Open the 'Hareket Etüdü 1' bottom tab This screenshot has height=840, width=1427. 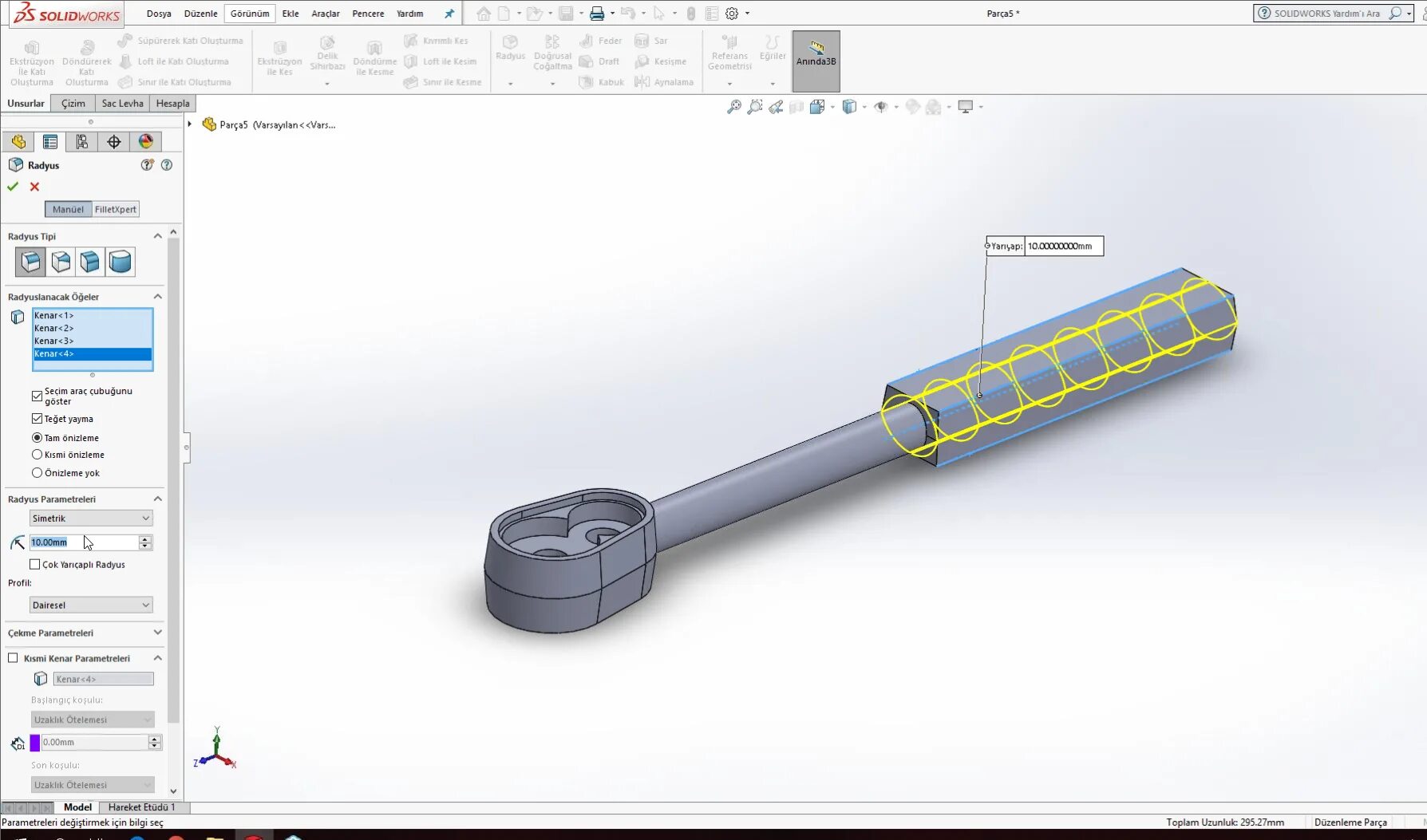pyautogui.click(x=141, y=807)
